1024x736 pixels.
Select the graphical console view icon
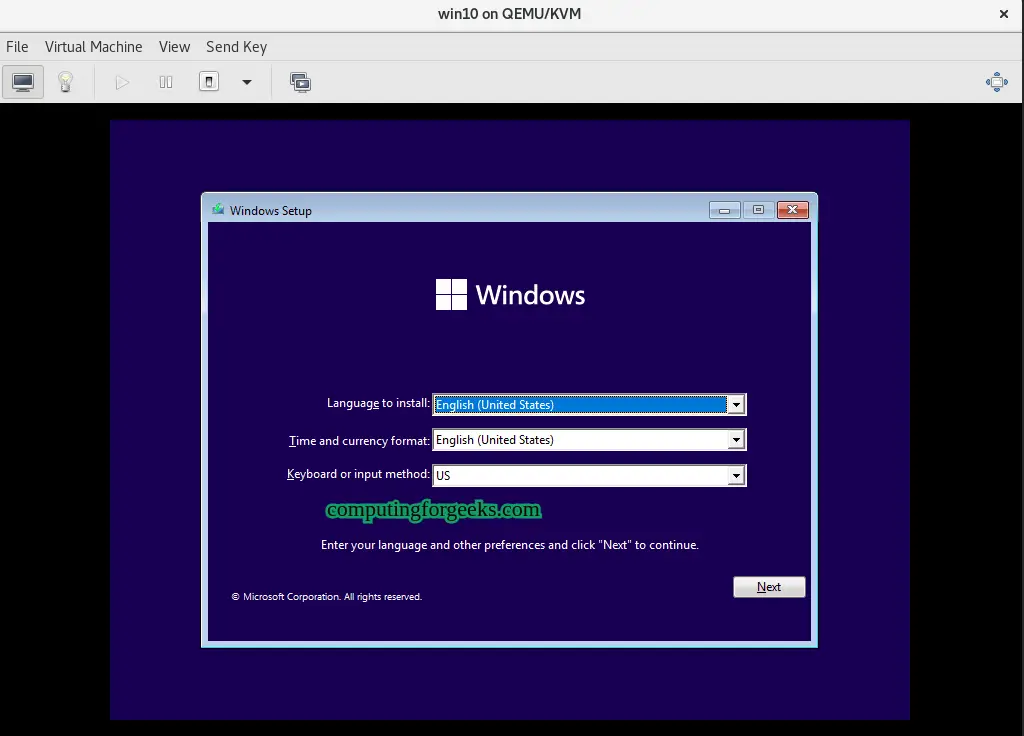[22, 82]
